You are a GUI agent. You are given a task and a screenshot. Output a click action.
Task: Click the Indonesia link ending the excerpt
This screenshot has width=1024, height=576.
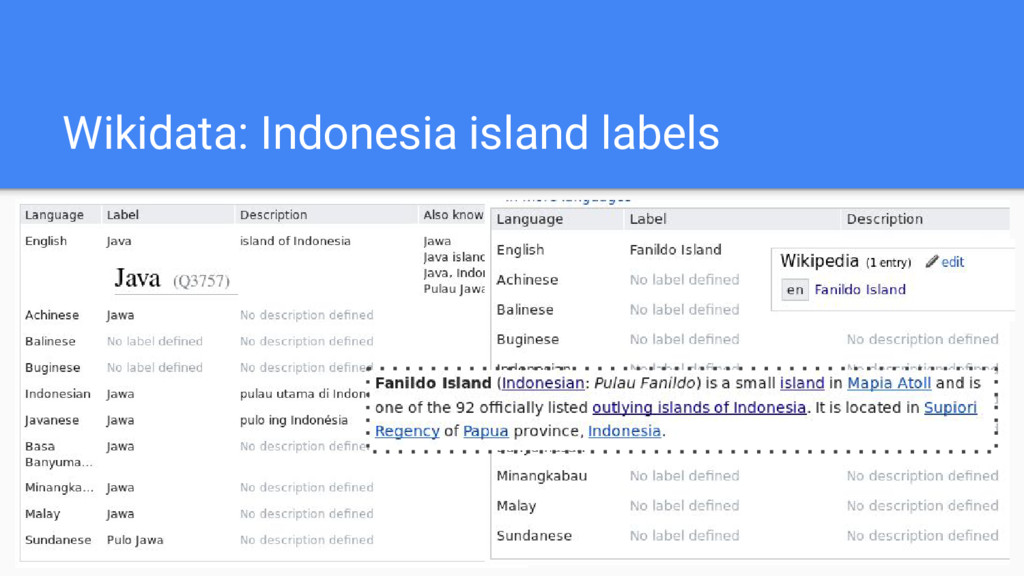click(x=624, y=431)
